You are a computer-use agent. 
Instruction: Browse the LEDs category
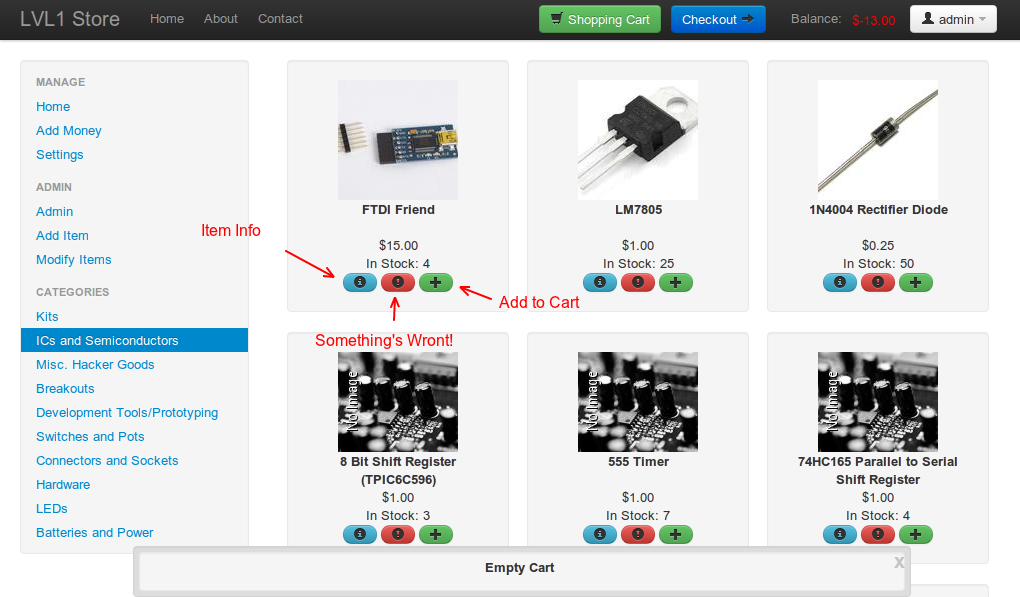pos(51,509)
